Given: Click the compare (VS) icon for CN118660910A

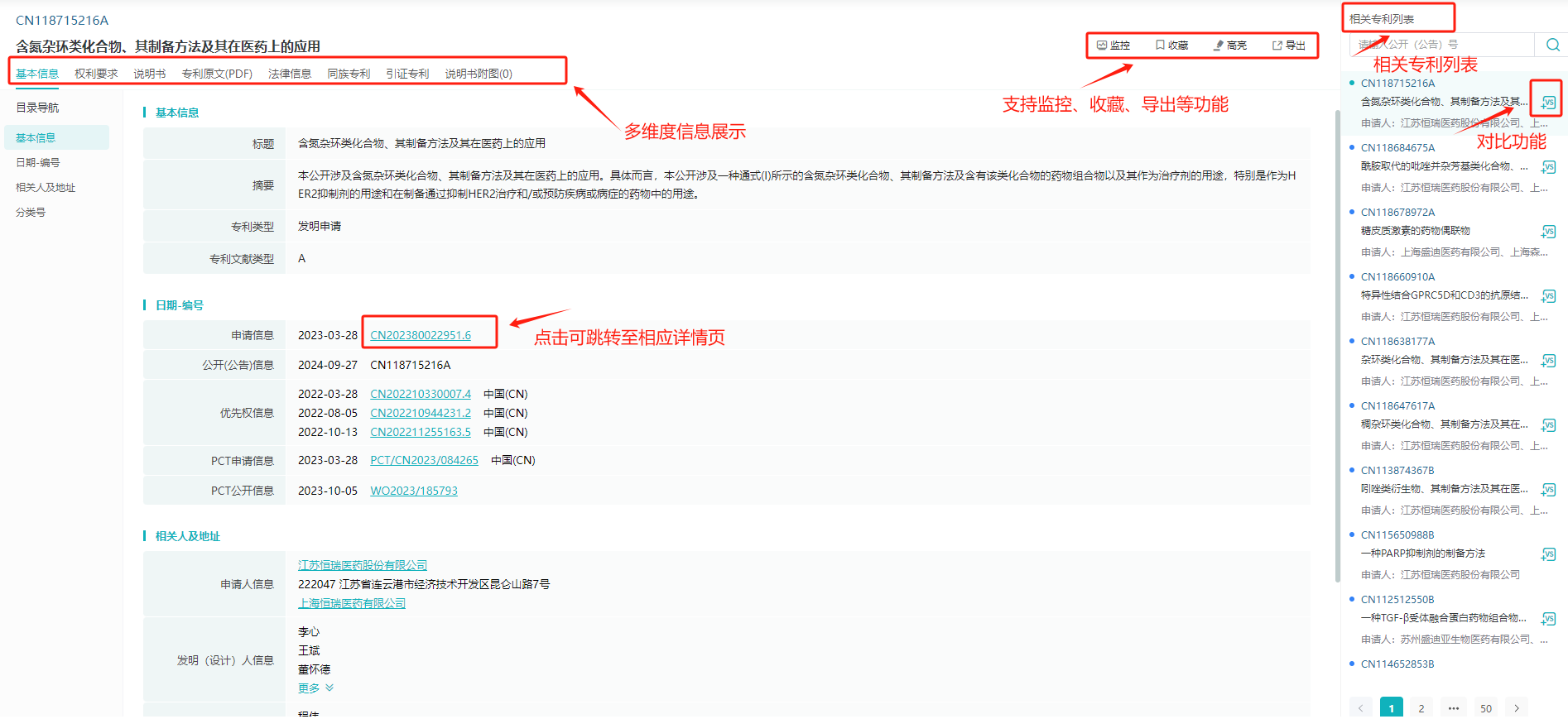Looking at the screenshot, I should (x=1548, y=296).
